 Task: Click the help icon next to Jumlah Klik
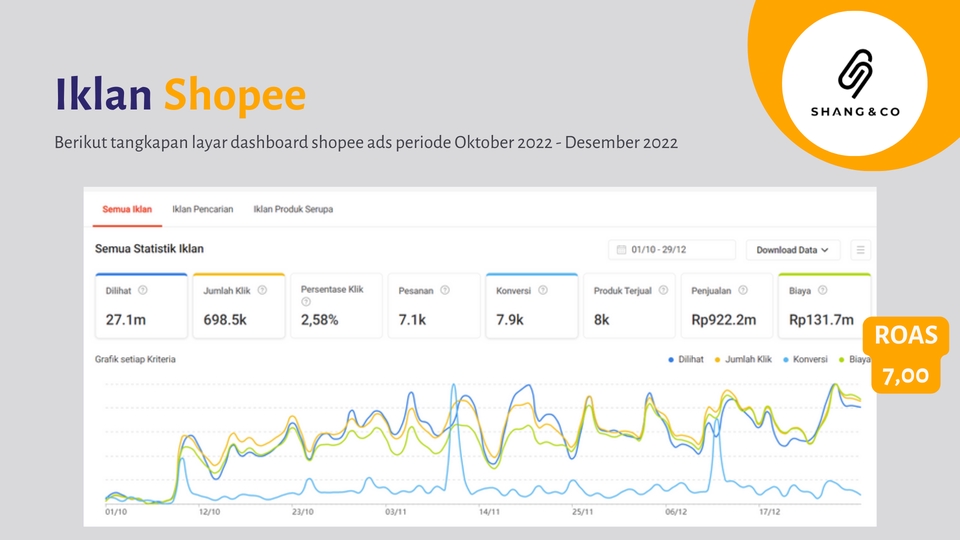(x=262, y=290)
